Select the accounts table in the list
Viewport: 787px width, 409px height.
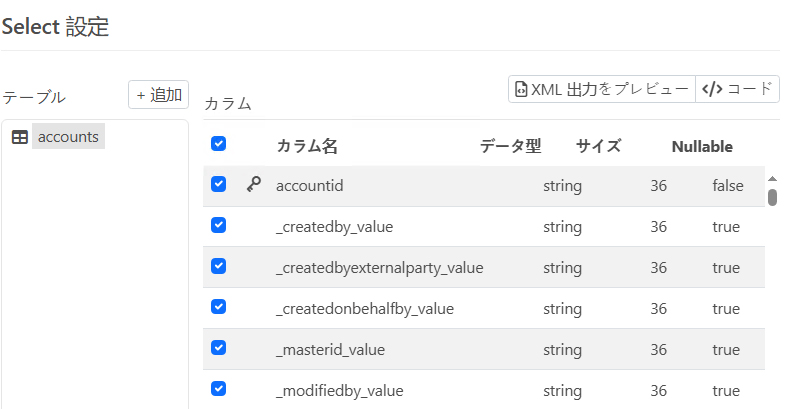[x=68, y=137]
